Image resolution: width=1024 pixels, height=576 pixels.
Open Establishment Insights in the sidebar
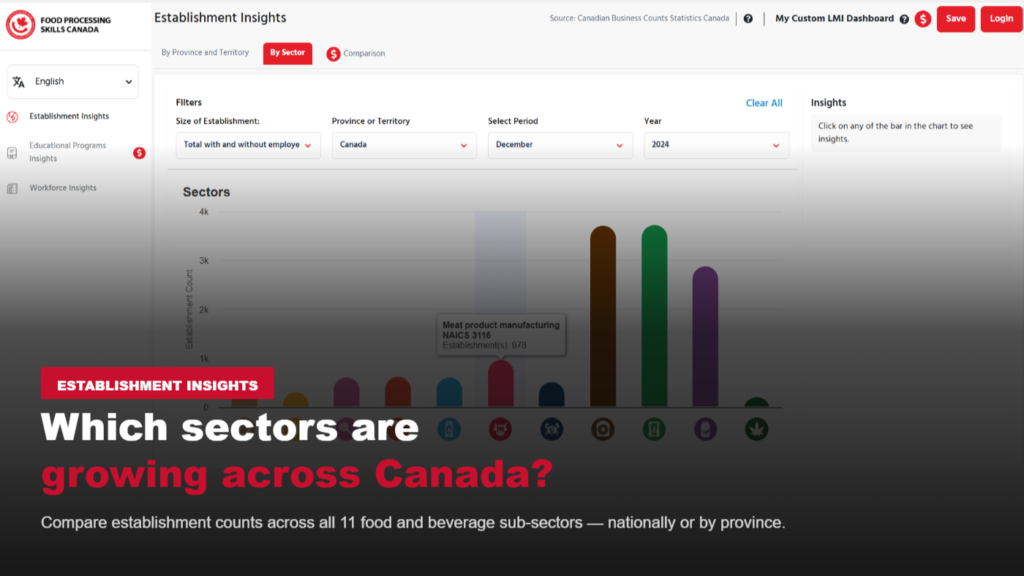[69, 116]
